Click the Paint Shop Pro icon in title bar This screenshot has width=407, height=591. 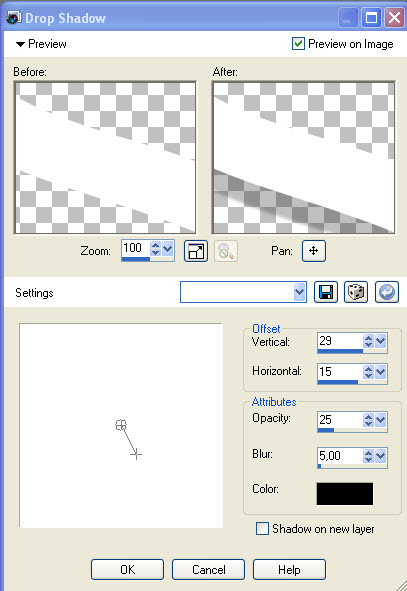pos(14,18)
